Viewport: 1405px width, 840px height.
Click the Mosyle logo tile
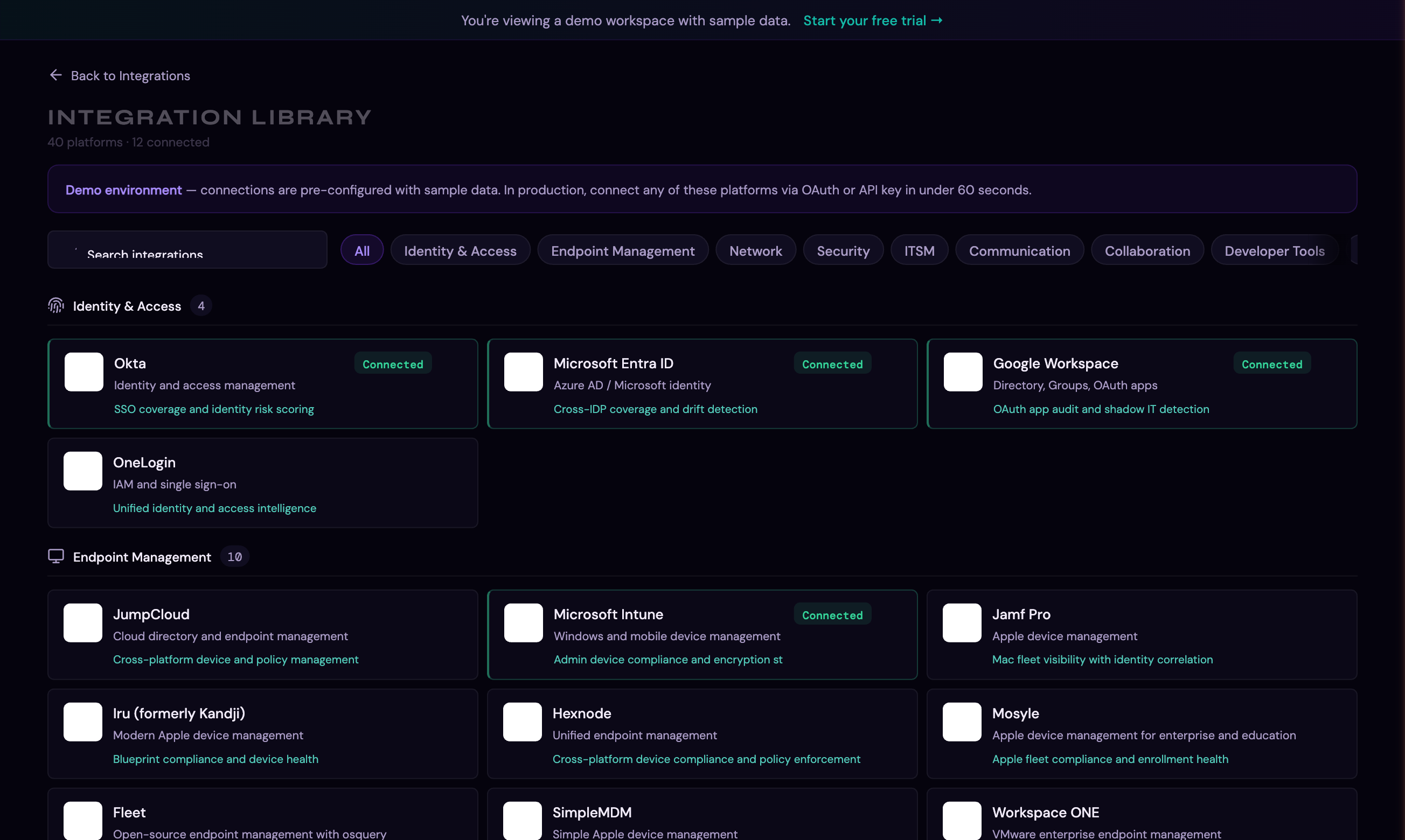962,722
